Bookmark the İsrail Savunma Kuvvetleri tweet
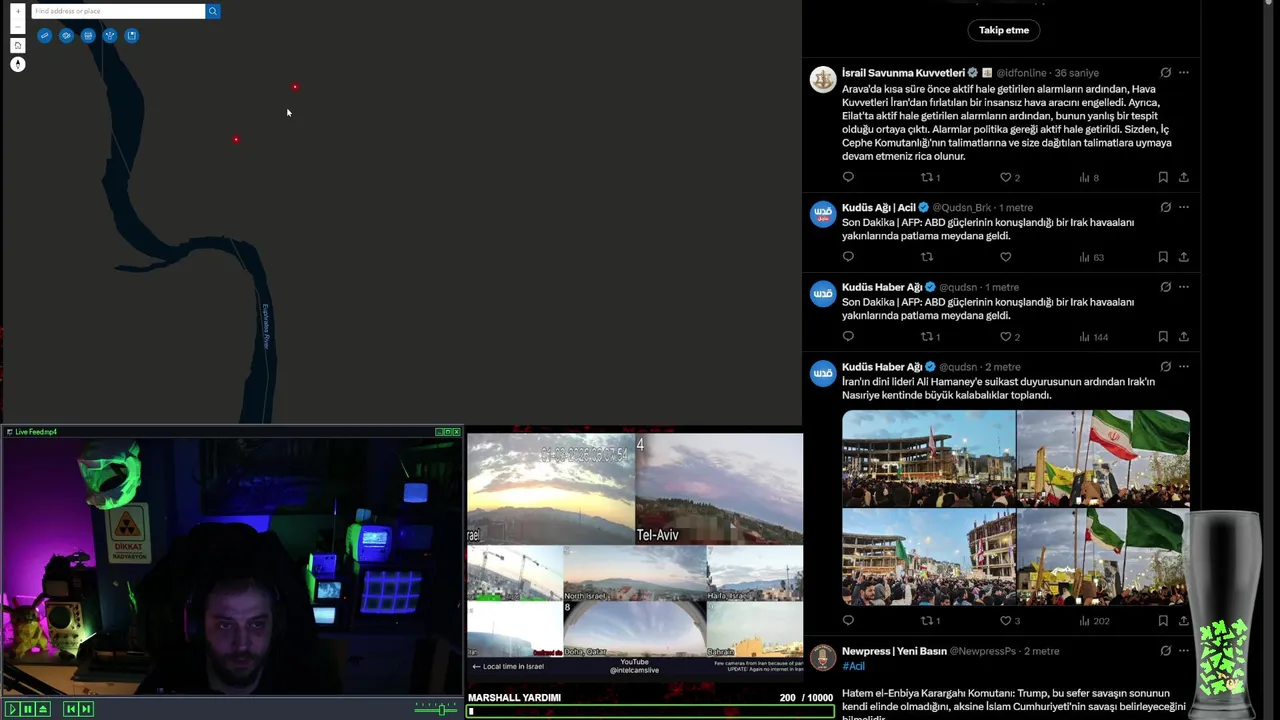The width and height of the screenshot is (1280, 720). click(1163, 177)
